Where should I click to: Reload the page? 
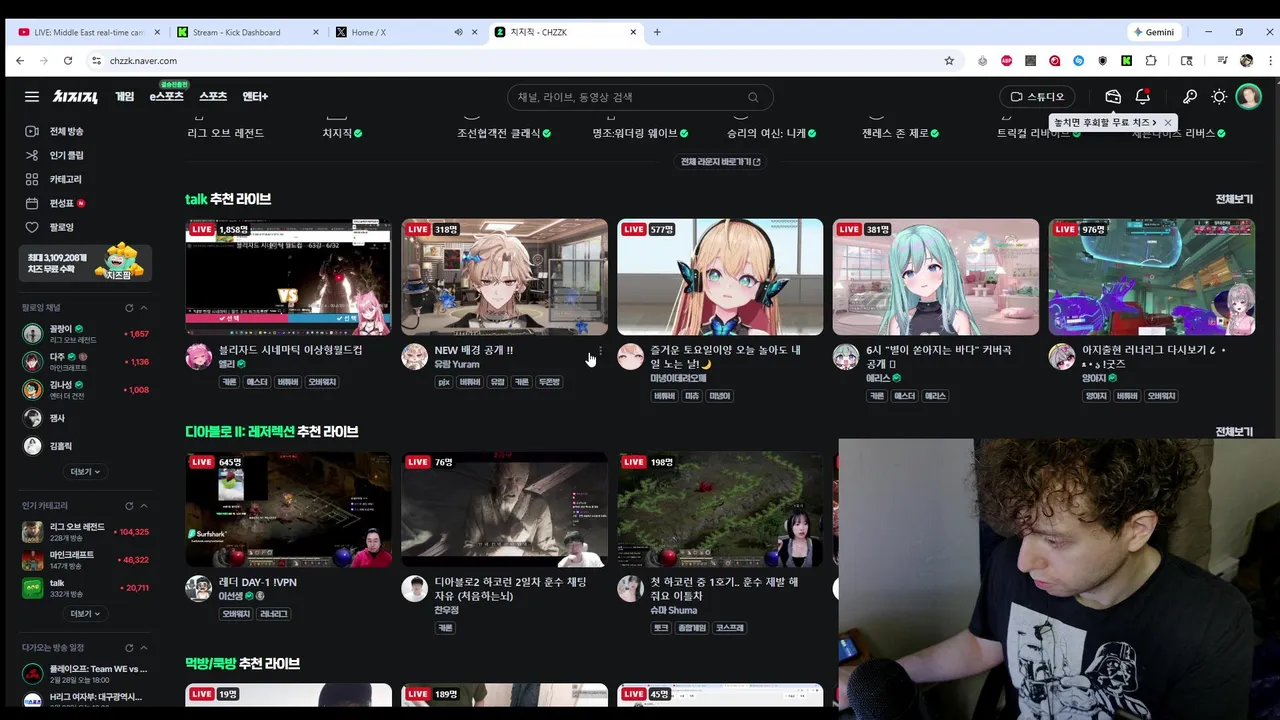click(70, 60)
